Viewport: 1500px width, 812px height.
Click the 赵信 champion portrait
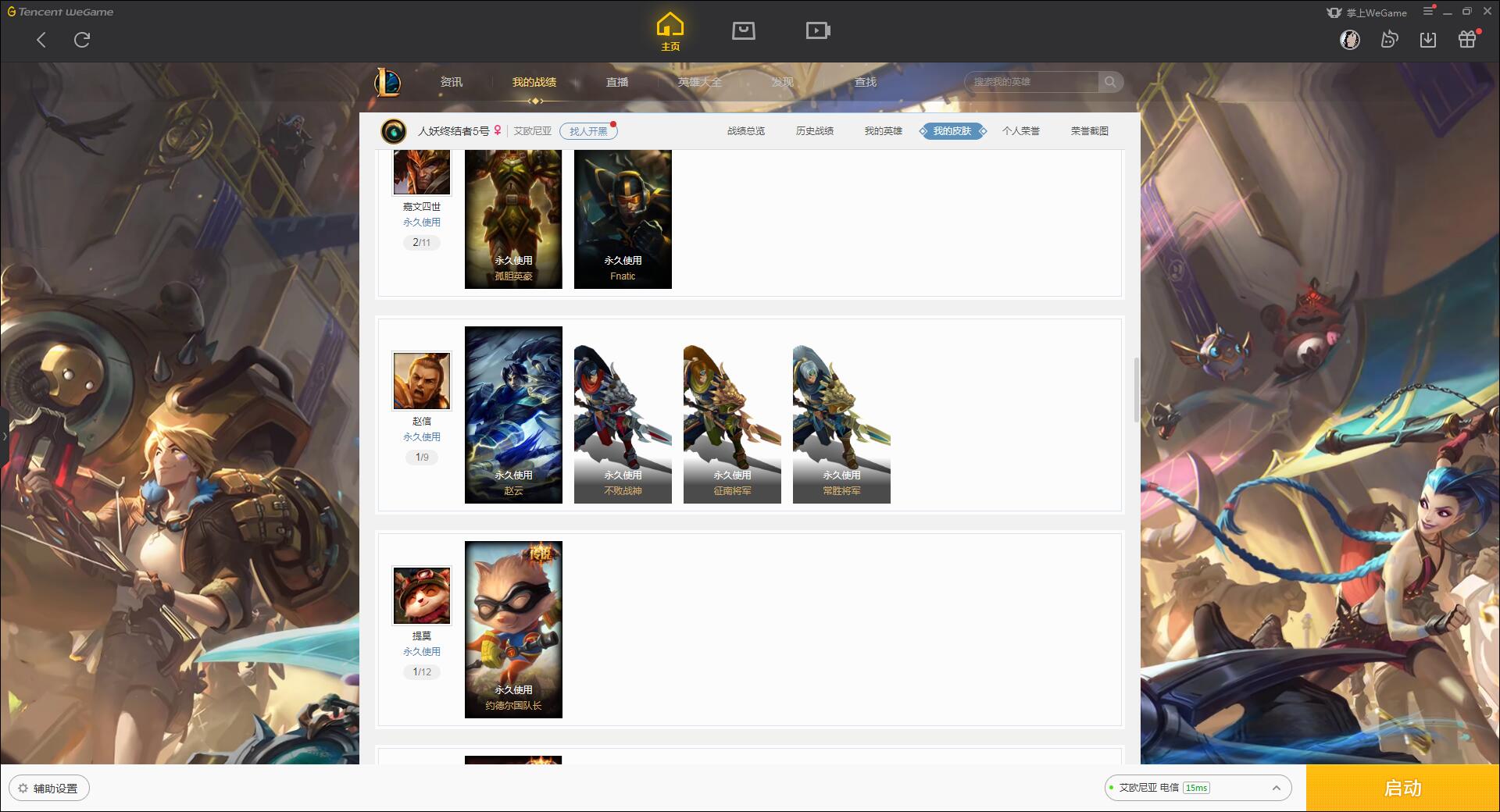click(422, 381)
